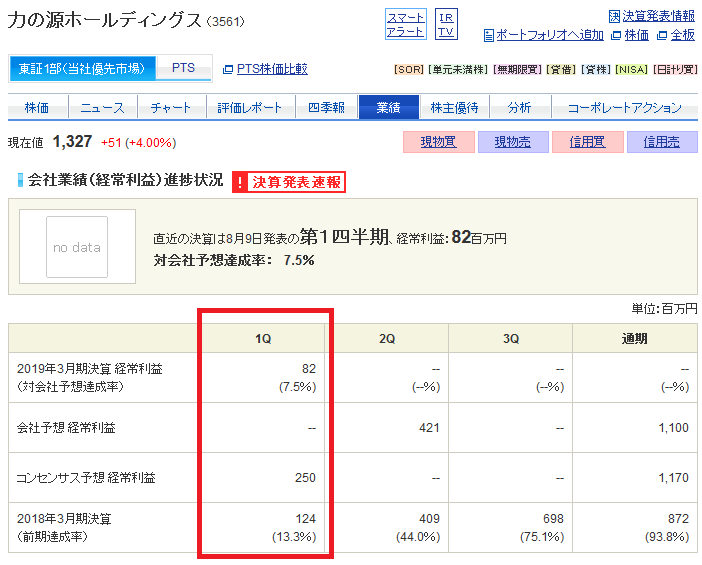This screenshot has width=702, height=565.
Task: Open the IR TV icon link
Action: (447, 24)
